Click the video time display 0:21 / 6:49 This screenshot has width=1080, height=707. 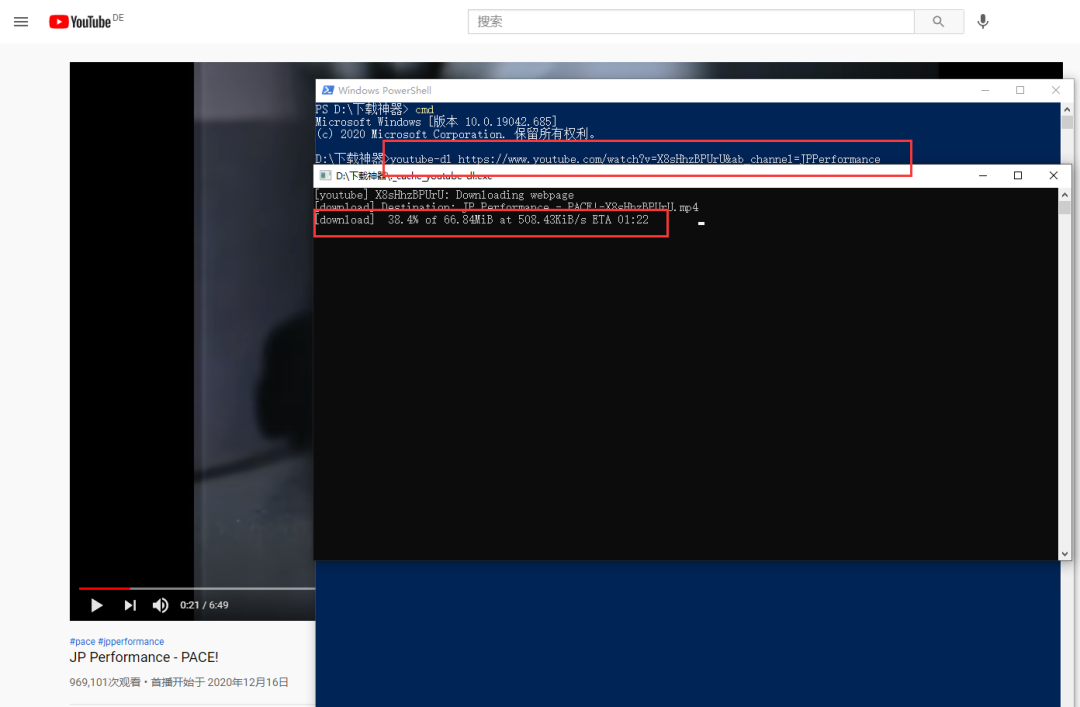[x=204, y=605]
